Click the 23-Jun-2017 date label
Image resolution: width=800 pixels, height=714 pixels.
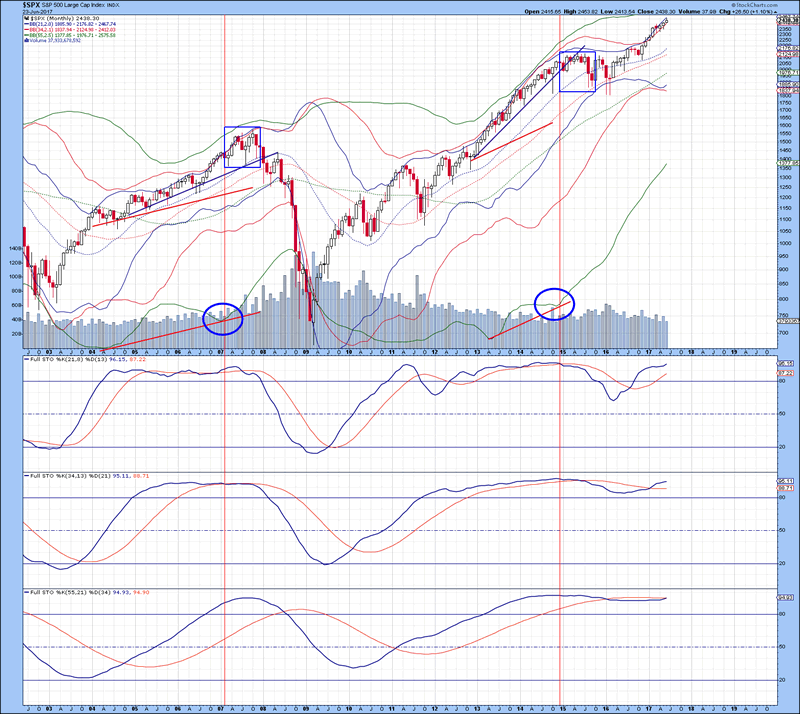coord(21,11)
